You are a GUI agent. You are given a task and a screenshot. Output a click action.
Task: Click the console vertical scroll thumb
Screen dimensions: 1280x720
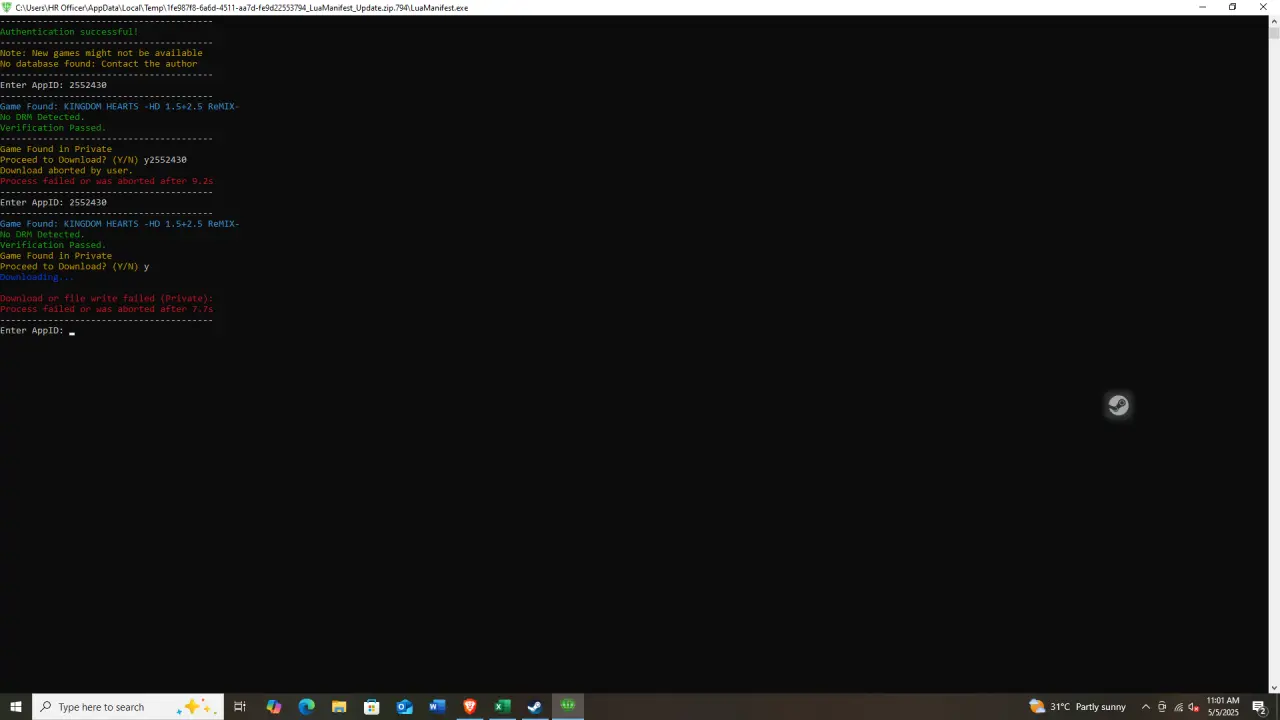1274,32
